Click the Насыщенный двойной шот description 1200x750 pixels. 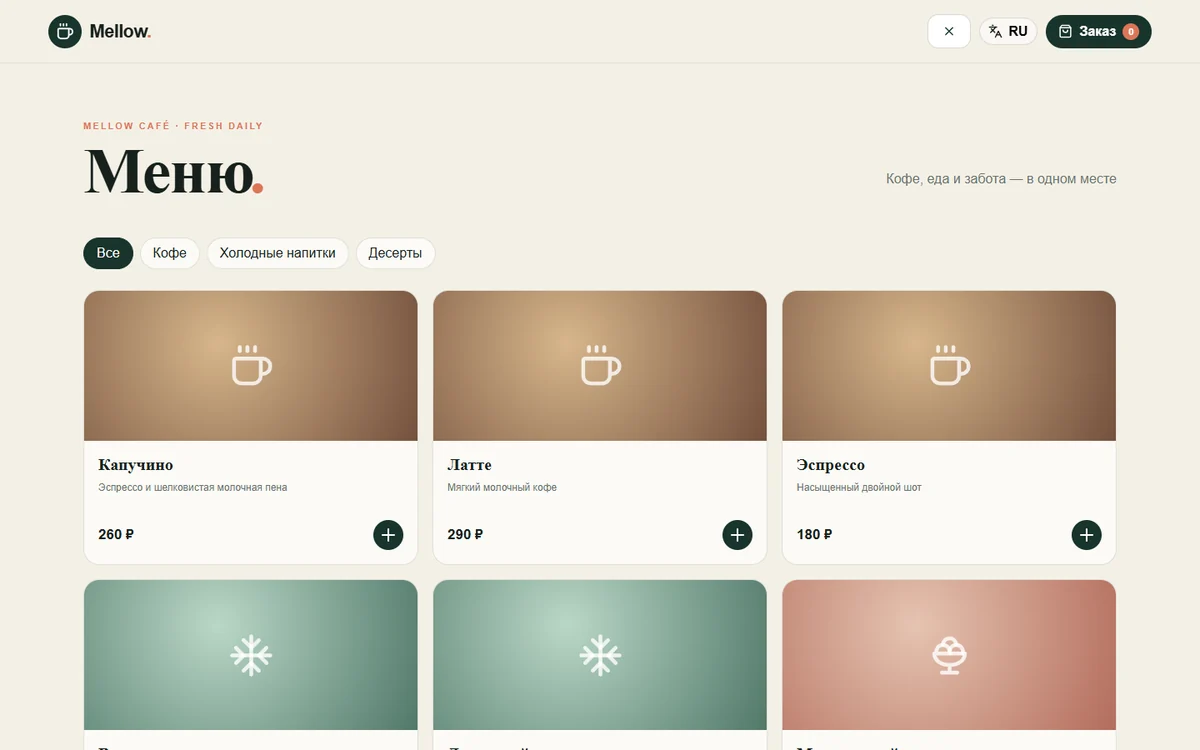[859, 488]
